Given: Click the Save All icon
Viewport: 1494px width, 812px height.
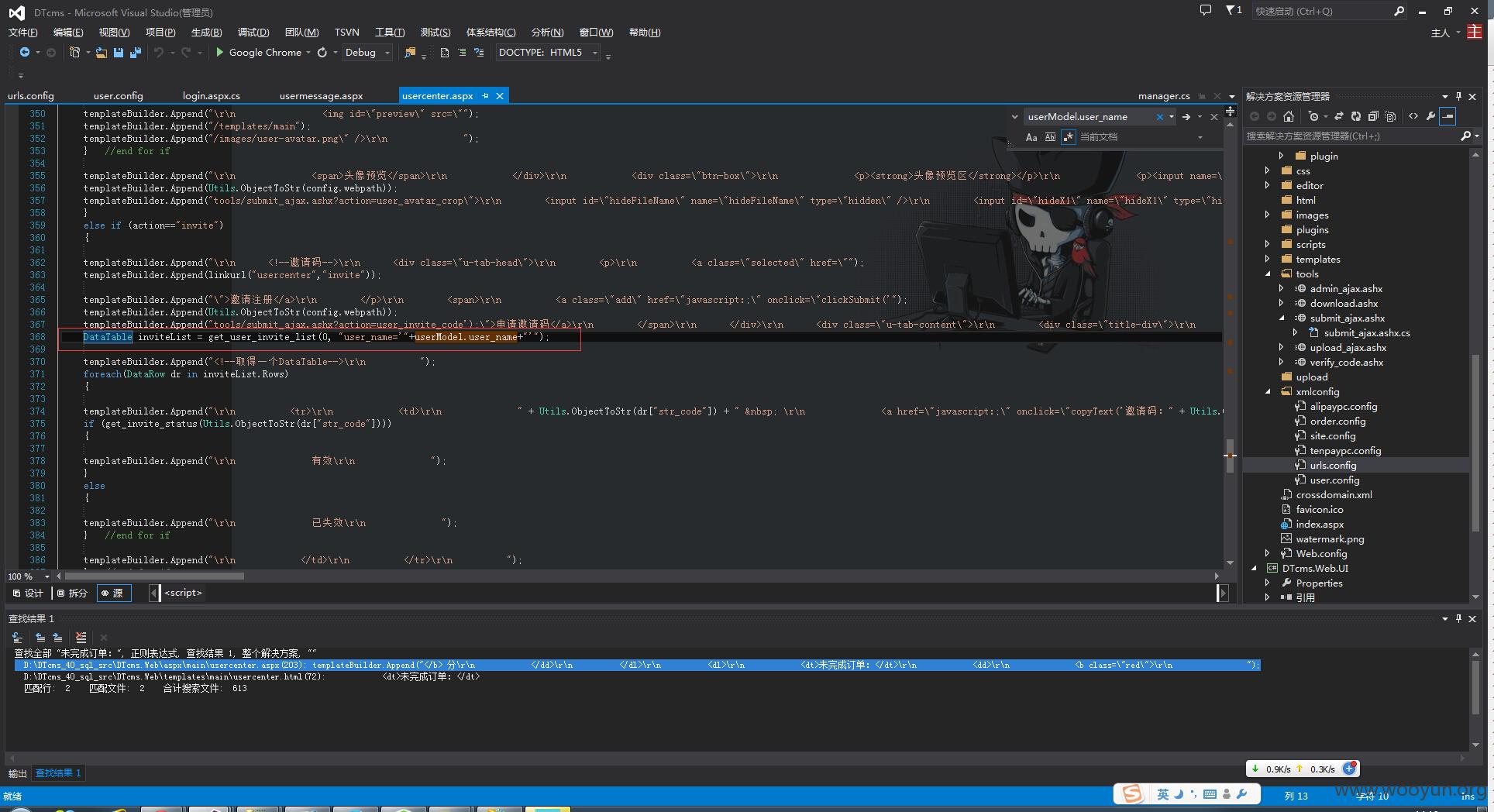Looking at the screenshot, I should pyautogui.click(x=136, y=53).
